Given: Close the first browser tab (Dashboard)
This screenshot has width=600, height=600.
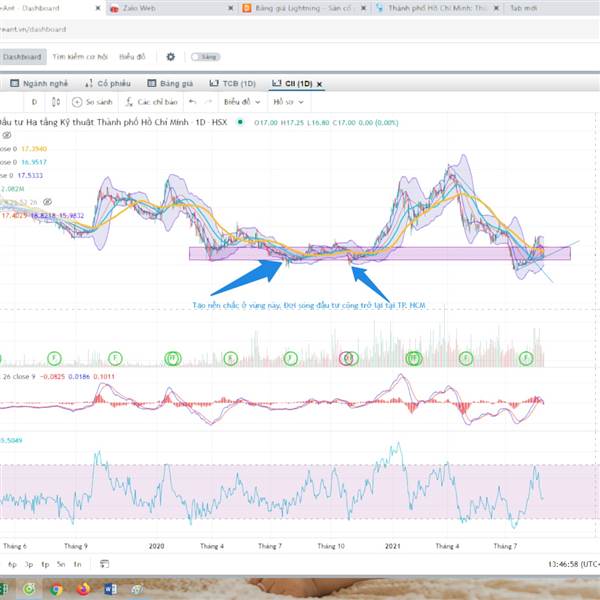Looking at the screenshot, I should point(98,8).
